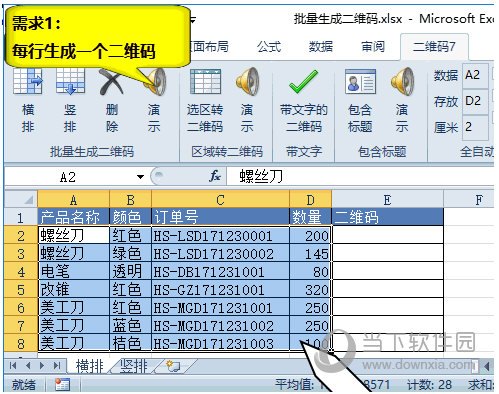Click cell HS-MGD171231002
This screenshot has height=394, width=499.
coord(220,325)
